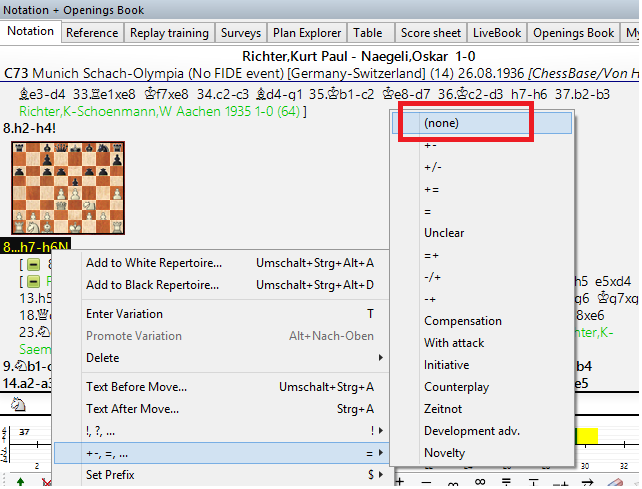Click Add to White Repertoire...
The image size is (642, 489).
[x=154, y=263]
